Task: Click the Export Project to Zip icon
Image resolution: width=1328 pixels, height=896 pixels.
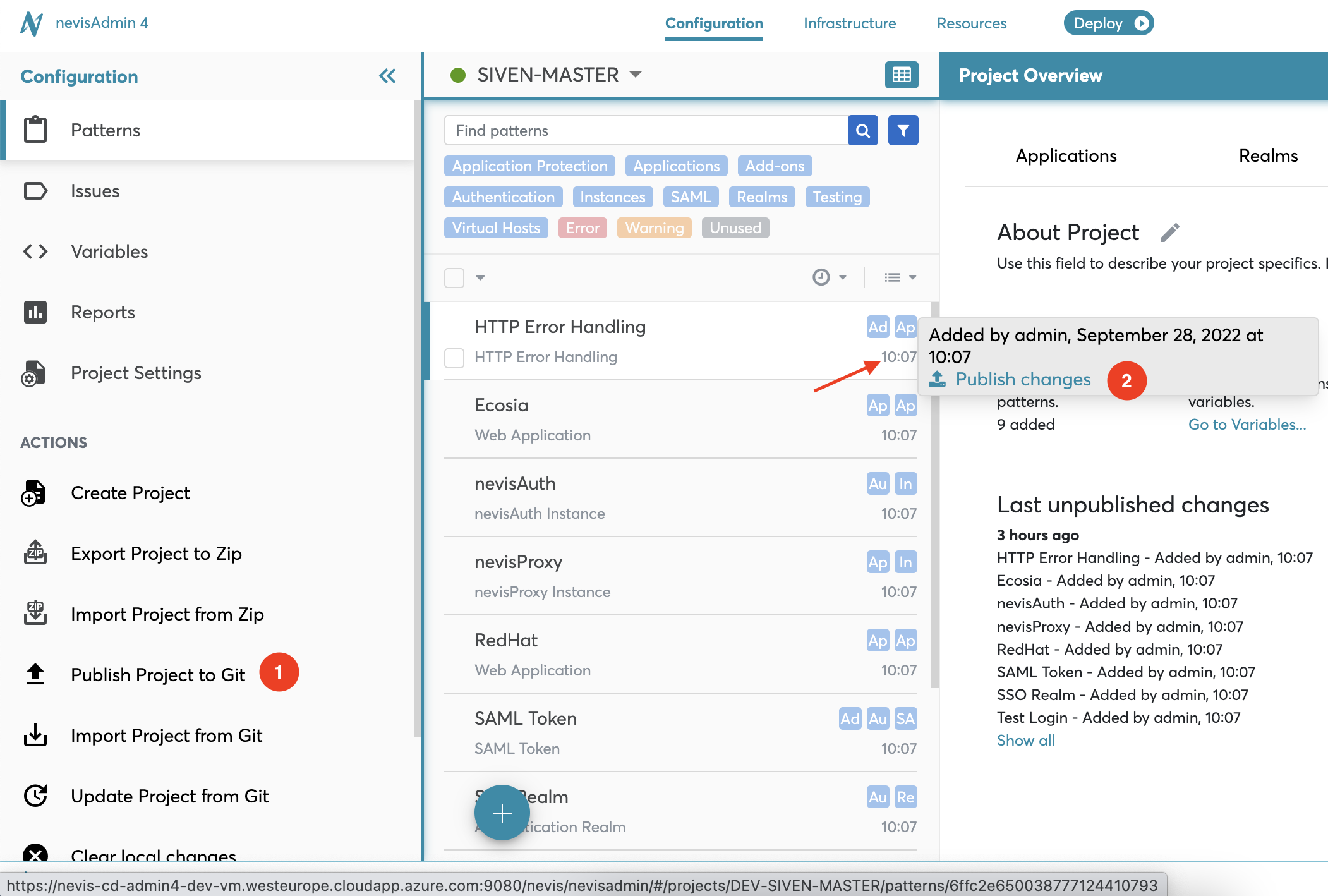Action: pyautogui.click(x=36, y=553)
